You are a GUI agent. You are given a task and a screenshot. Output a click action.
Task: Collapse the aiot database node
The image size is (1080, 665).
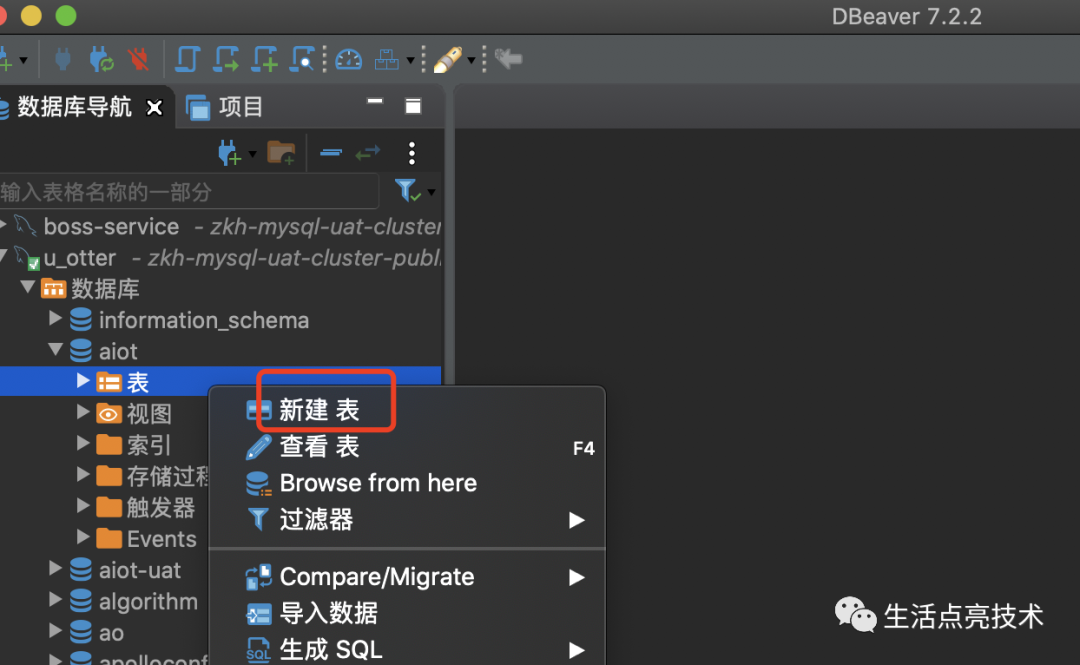click(x=55, y=349)
